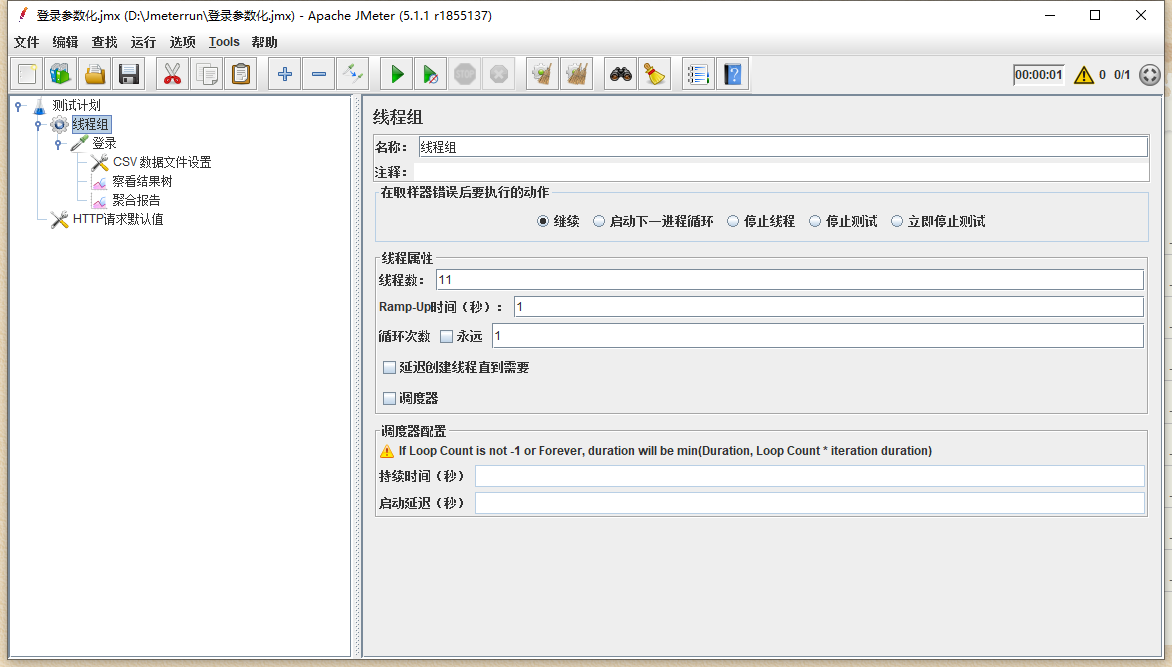Image resolution: width=1172 pixels, height=667 pixels.
Task: Select 聚合报告 listener in tree
Action: click(136, 200)
